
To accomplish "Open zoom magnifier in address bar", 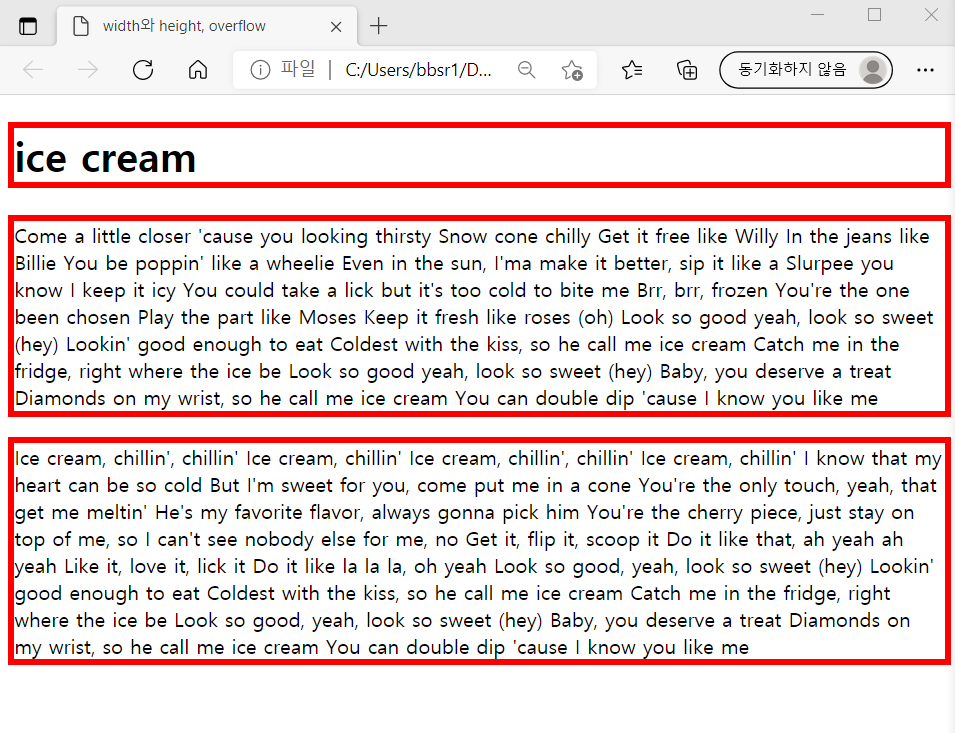I will (527, 70).
